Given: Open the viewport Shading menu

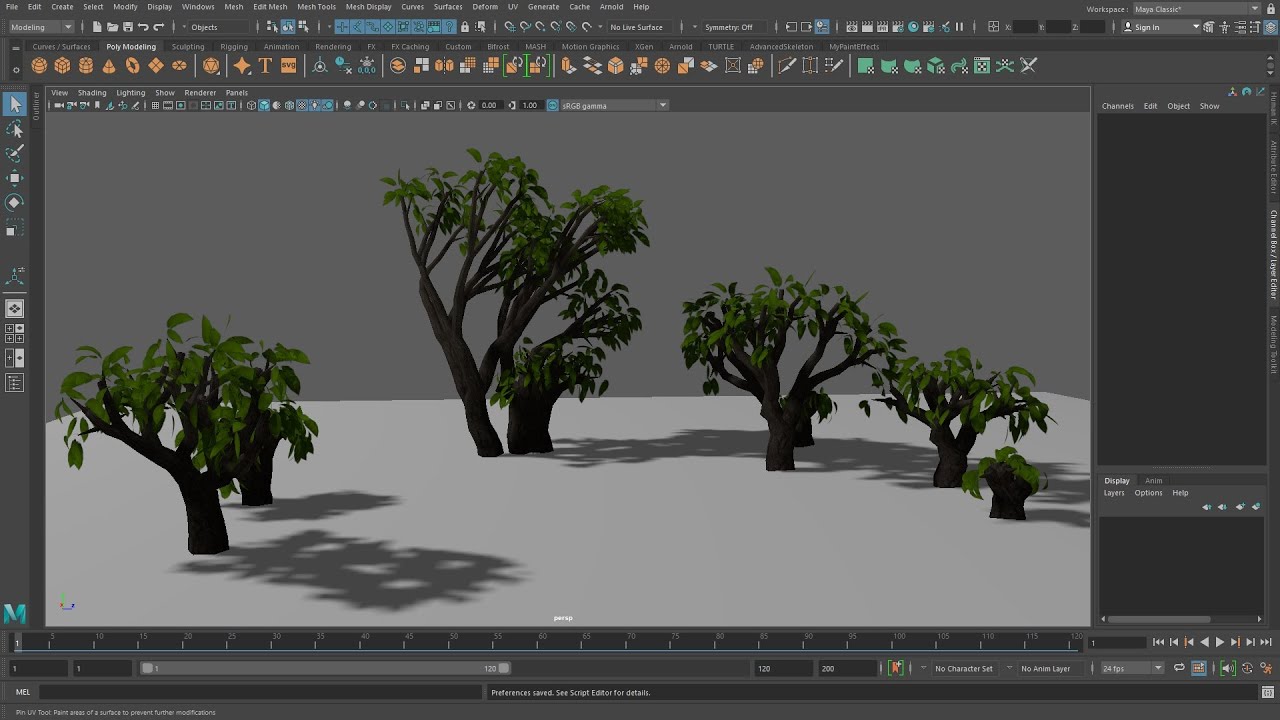Looking at the screenshot, I should point(92,92).
